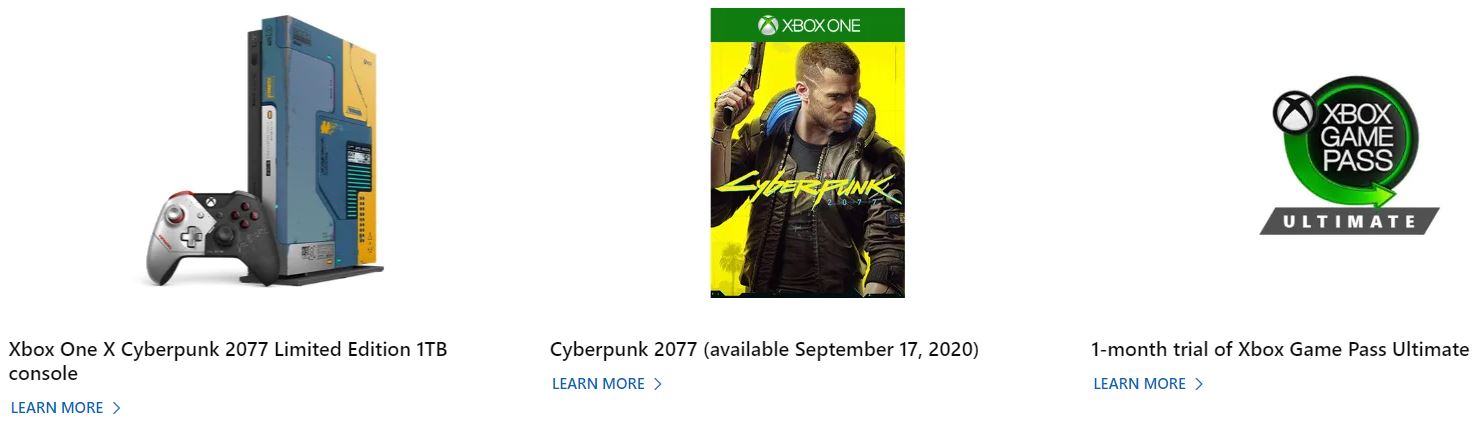This screenshot has height=423, width=1481.
Task: Click the chevron next to the console's Learn More
Action: 117,408
